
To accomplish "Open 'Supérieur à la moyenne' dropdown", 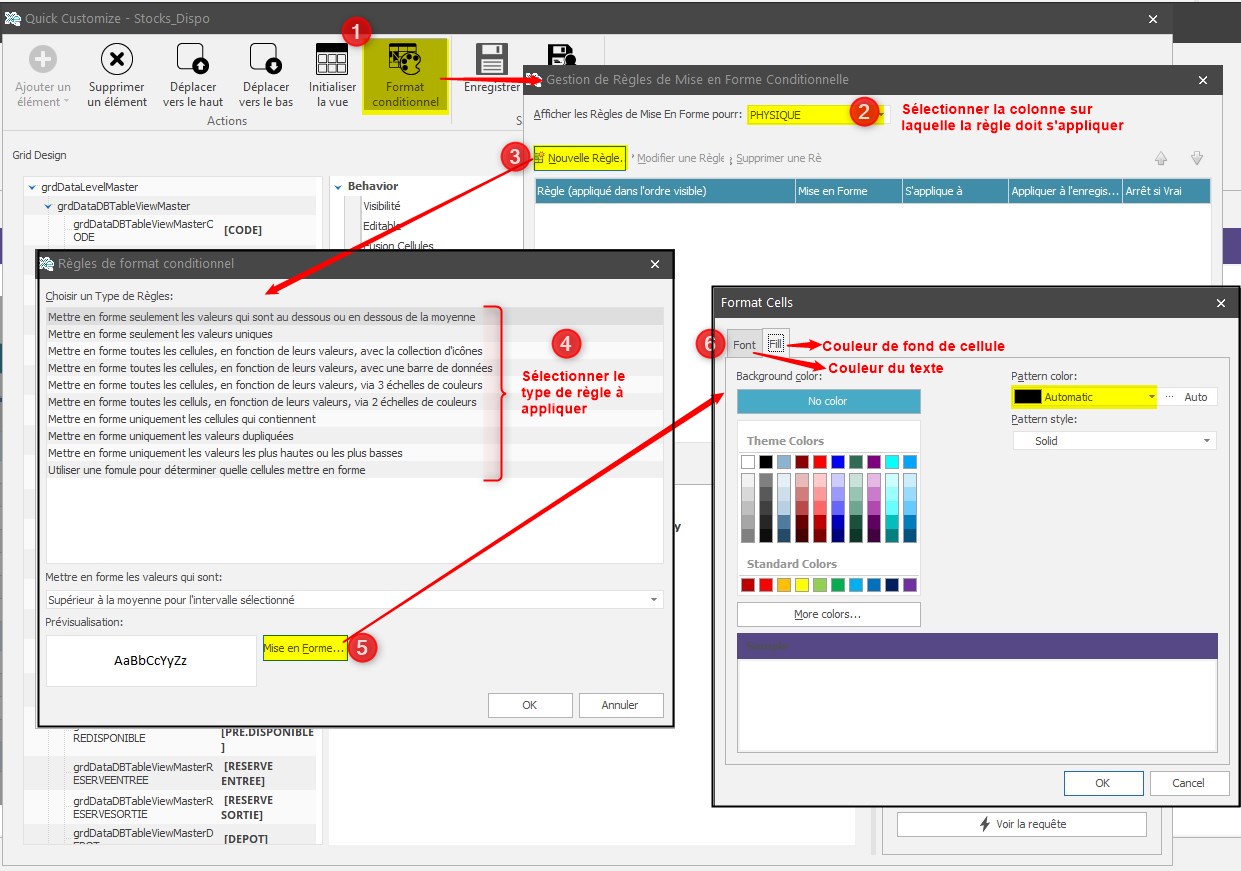I will tap(654, 600).
